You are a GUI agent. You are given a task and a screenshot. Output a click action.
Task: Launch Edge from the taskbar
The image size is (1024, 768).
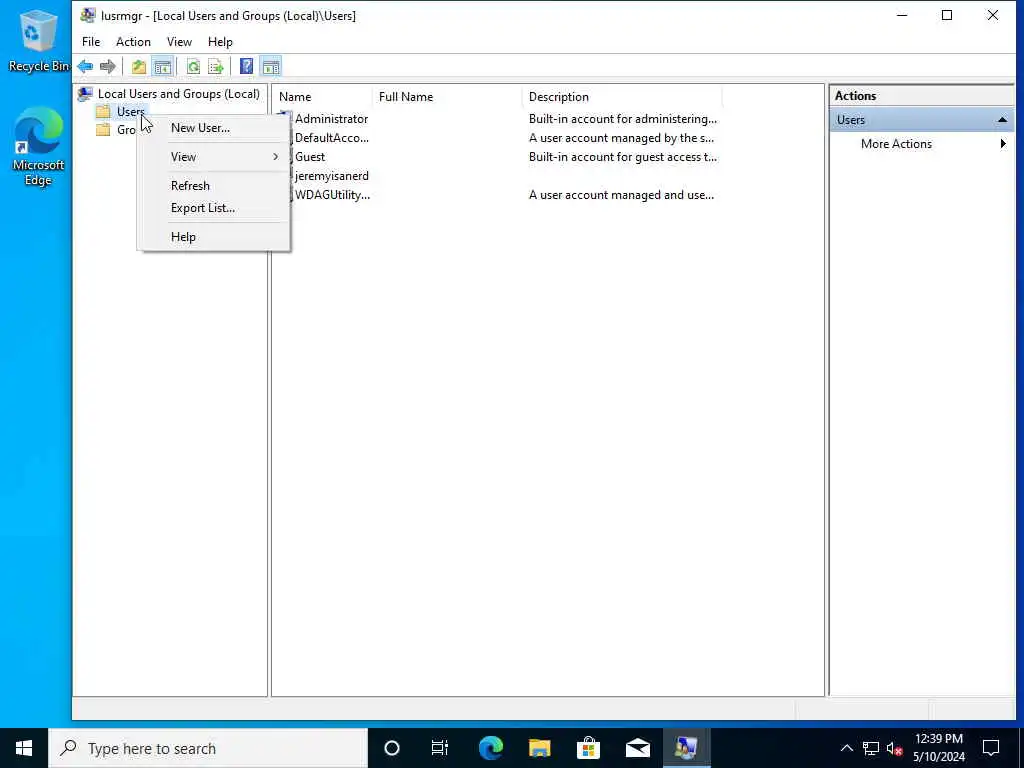pos(490,748)
